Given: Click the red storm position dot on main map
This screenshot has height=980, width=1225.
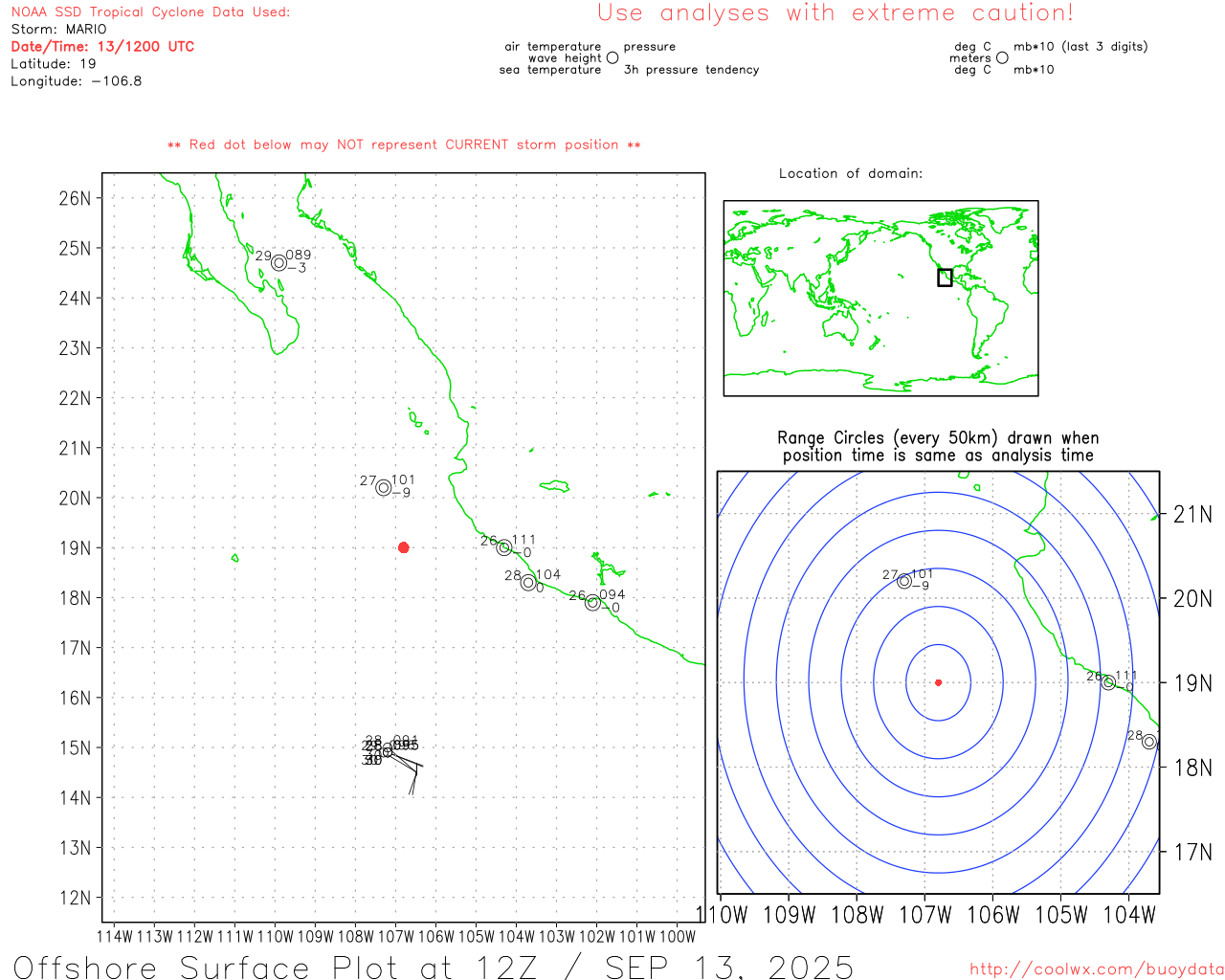Looking at the screenshot, I should click(404, 547).
